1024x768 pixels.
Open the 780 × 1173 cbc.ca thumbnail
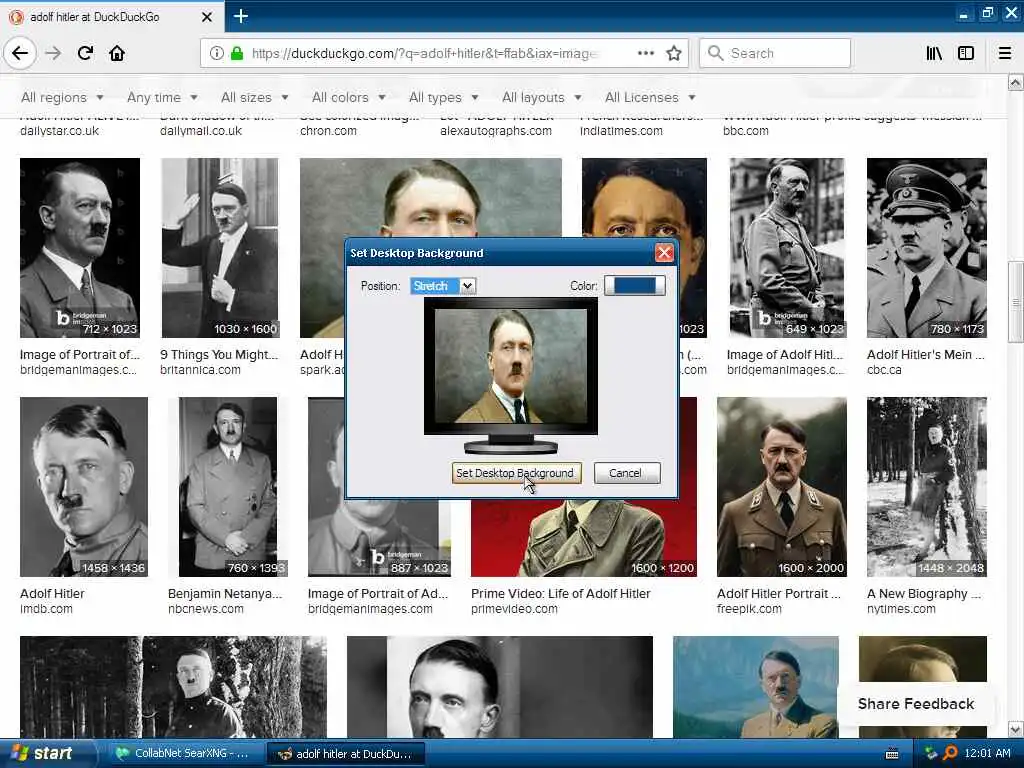click(x=927, y=248)
